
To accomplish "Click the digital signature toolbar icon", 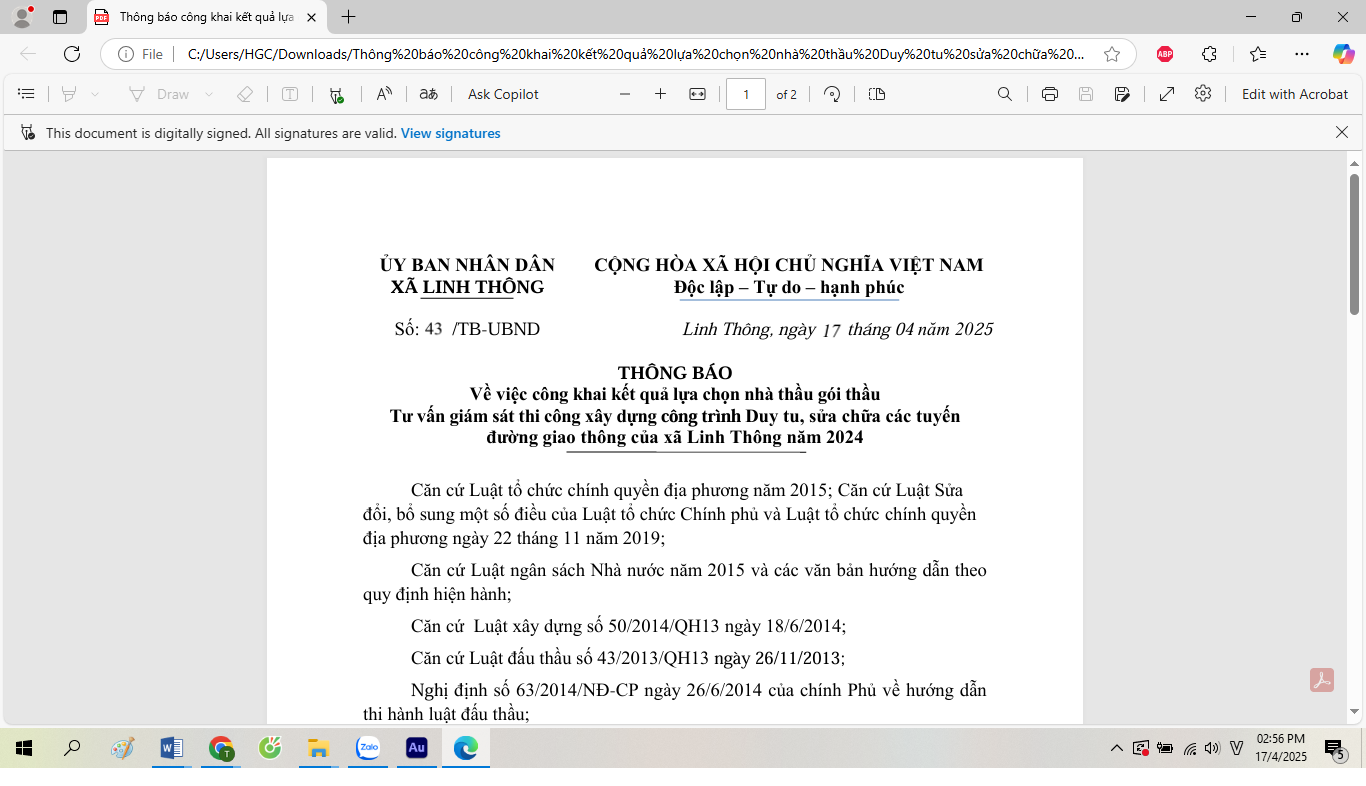I will coord(337,95).
